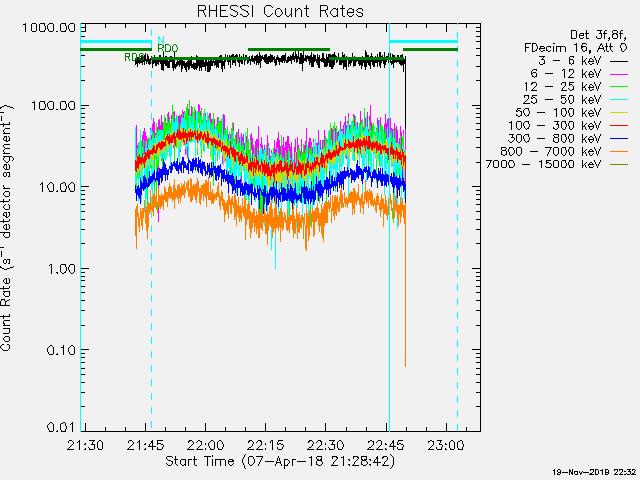Click the yellow line swatch for 50-100 keV
This screenshot has width=640, height=480.
pyautogui.click(x=619, y=113)
